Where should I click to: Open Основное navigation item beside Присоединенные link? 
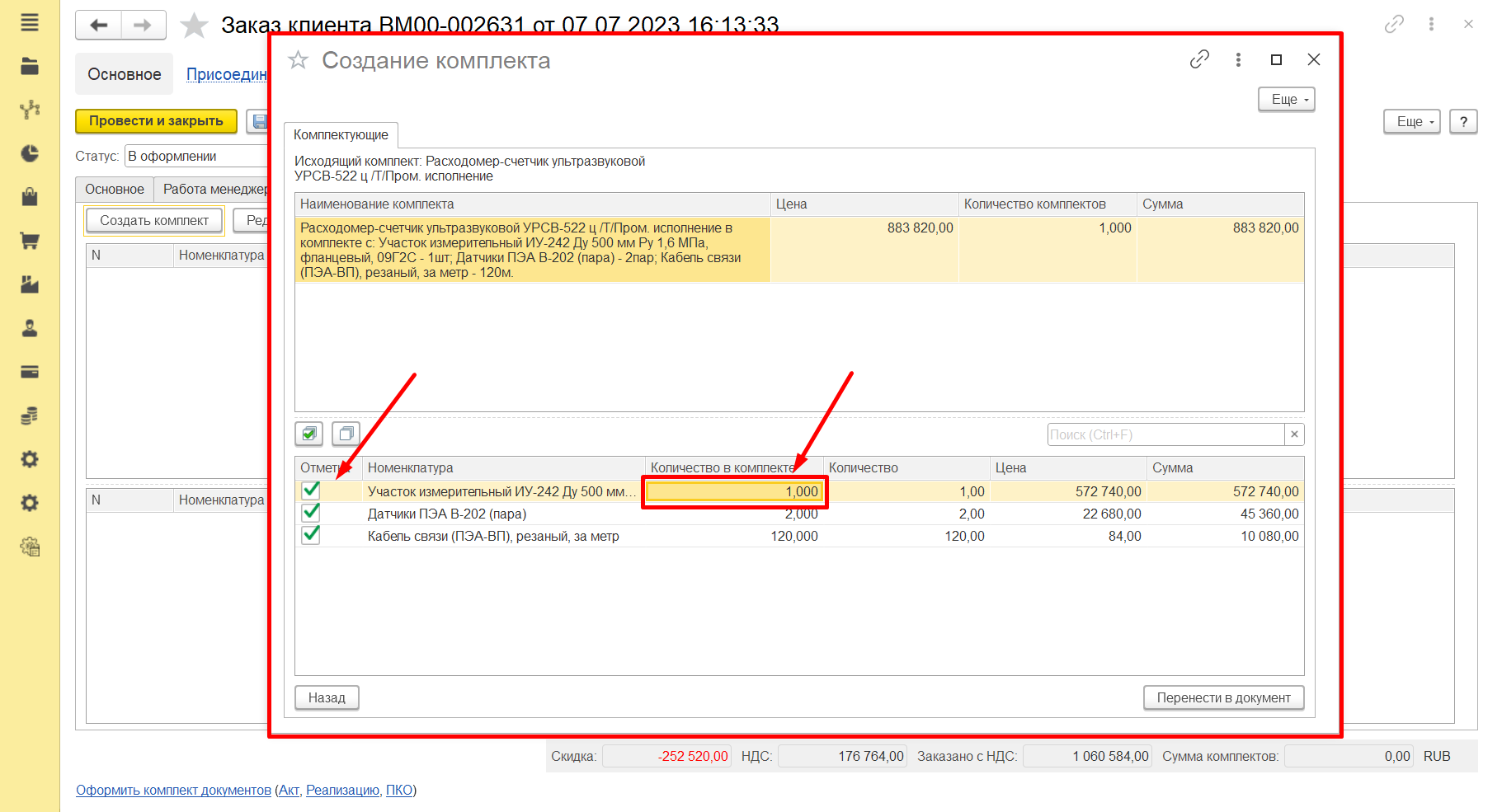(x=125, y=74)
